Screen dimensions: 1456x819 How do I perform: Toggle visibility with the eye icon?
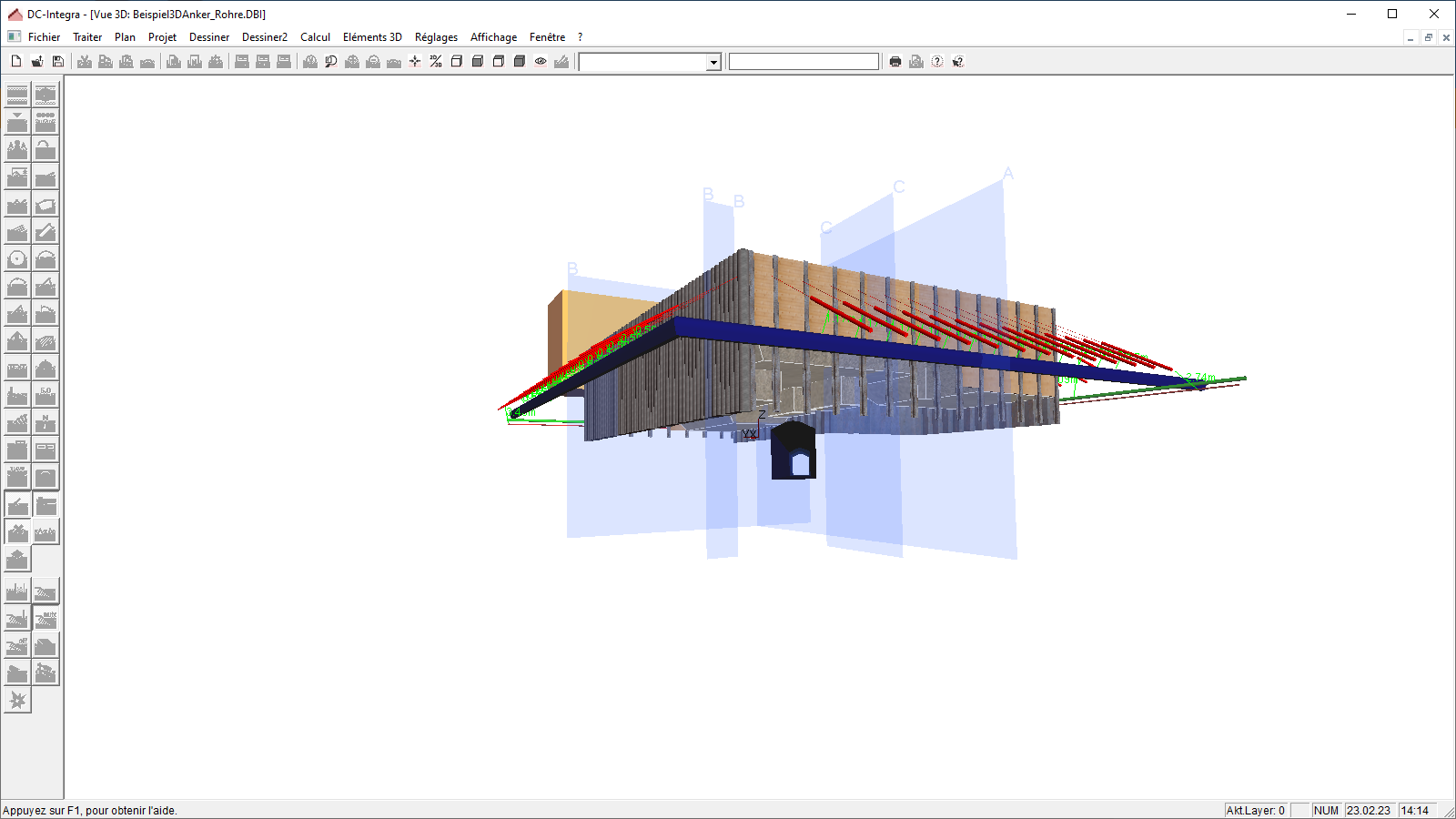point(541,61)
